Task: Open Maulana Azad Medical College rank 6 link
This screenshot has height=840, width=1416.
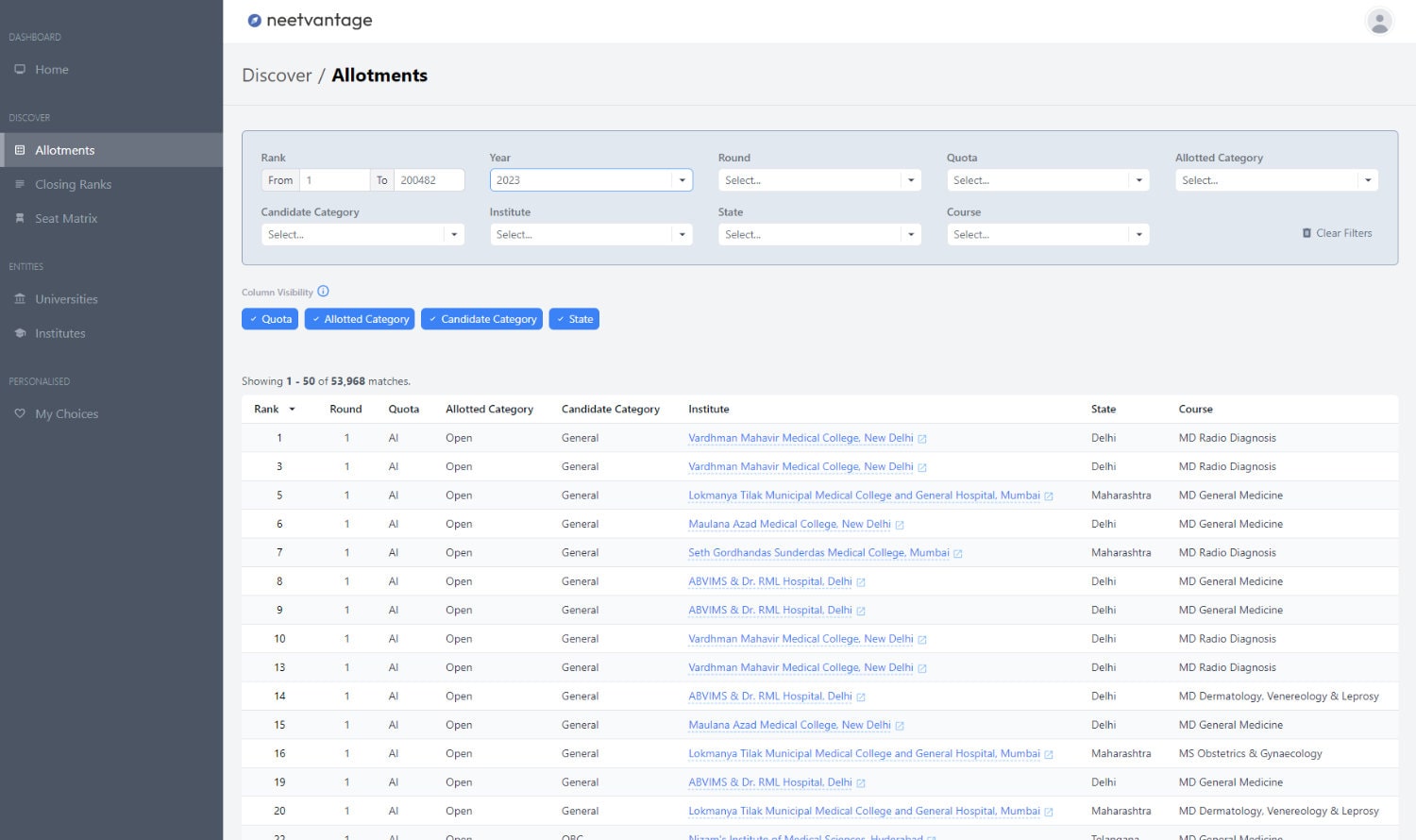Action: point(789,524)
